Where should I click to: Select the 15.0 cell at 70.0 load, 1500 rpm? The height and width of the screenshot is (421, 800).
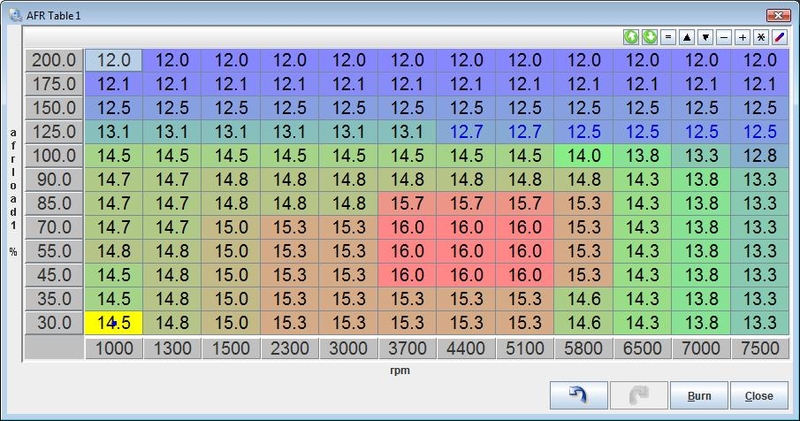(x=231, y=227)
